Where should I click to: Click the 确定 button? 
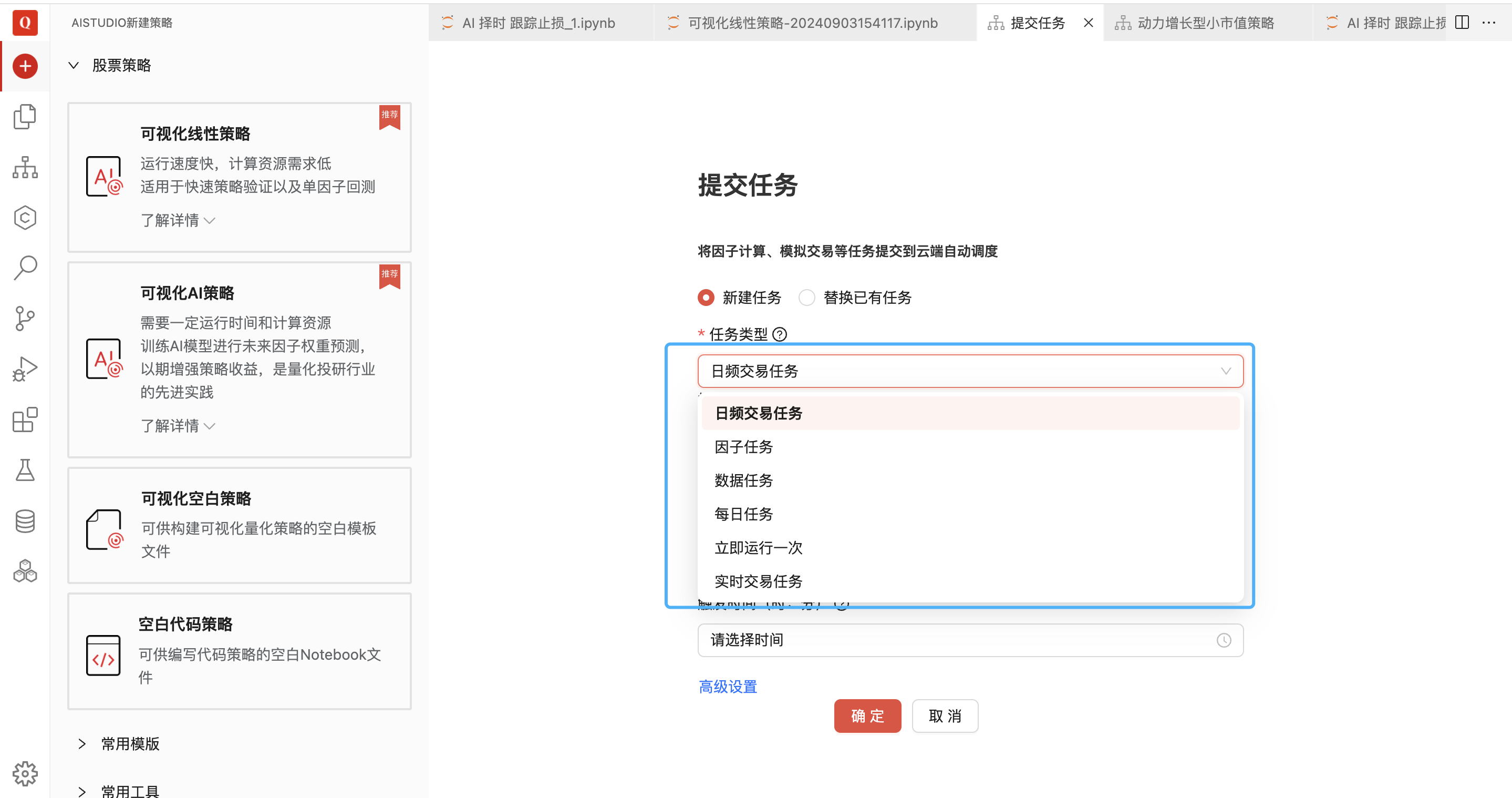[867, 716]
